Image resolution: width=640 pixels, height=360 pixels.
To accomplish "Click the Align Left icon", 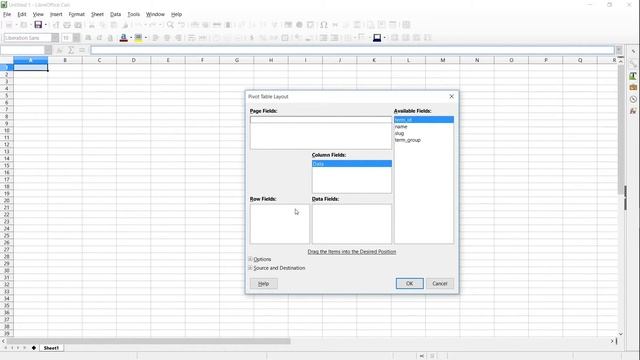I will tap(156, 38).
